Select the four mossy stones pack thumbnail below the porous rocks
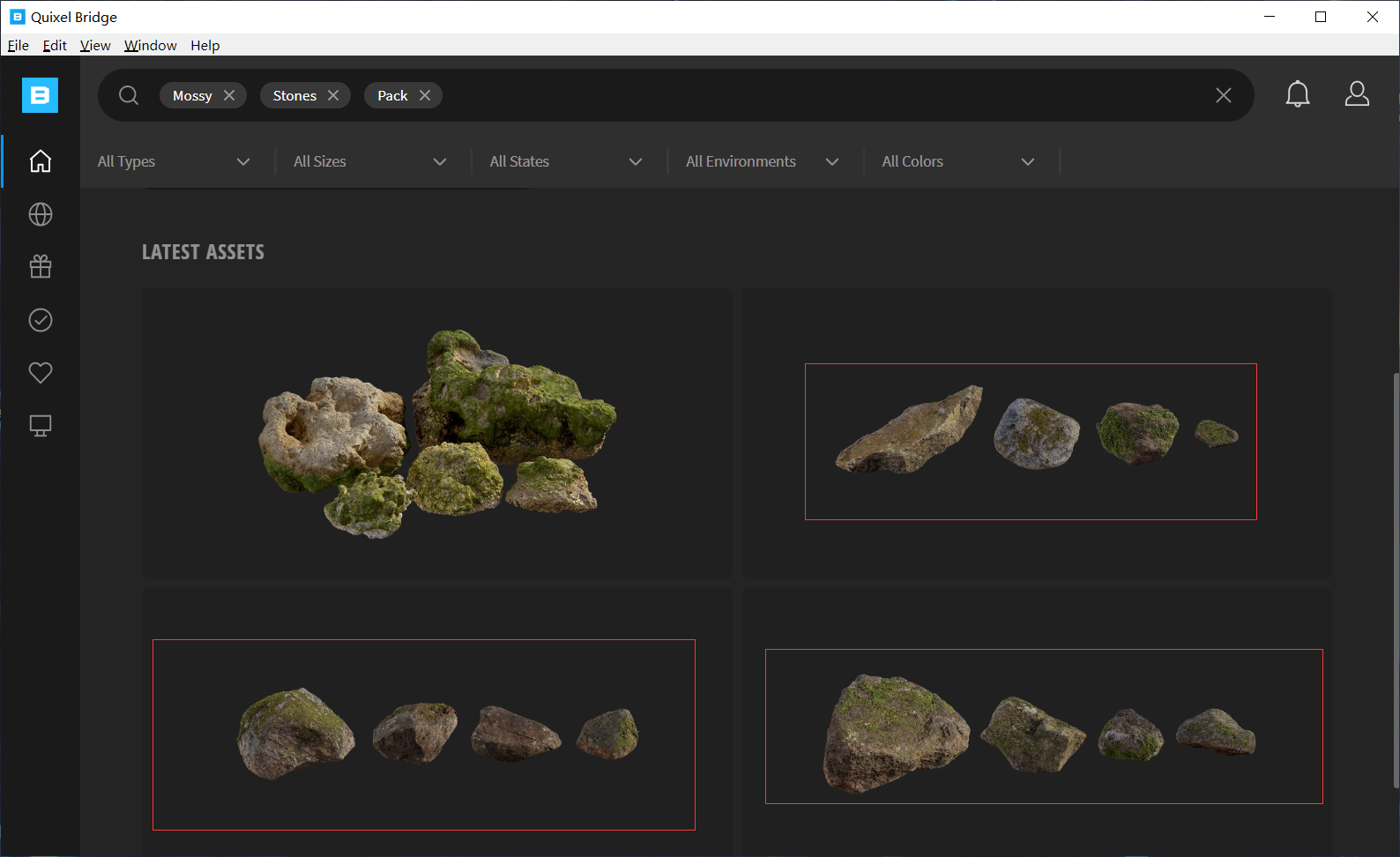The width and height of the screenshot is (1400, 857). pyautogui.click(x=437, y=723)
